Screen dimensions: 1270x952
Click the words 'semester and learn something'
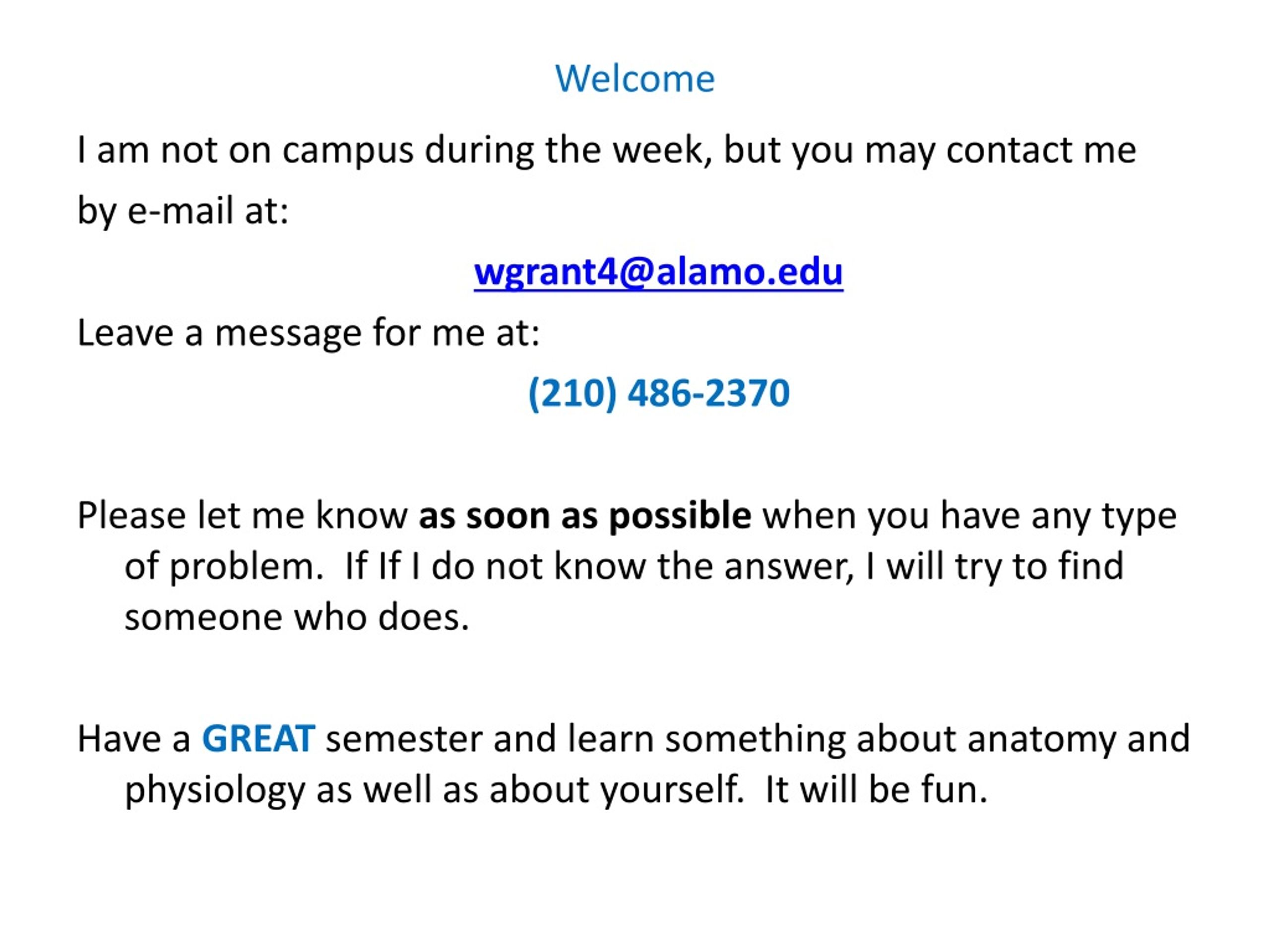point(585,740)
